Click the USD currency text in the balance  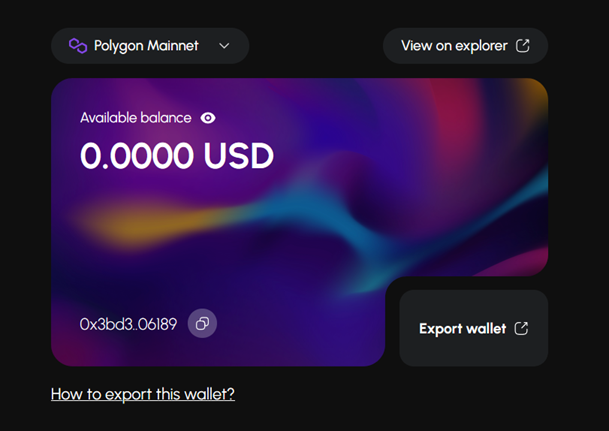point(238,155)
